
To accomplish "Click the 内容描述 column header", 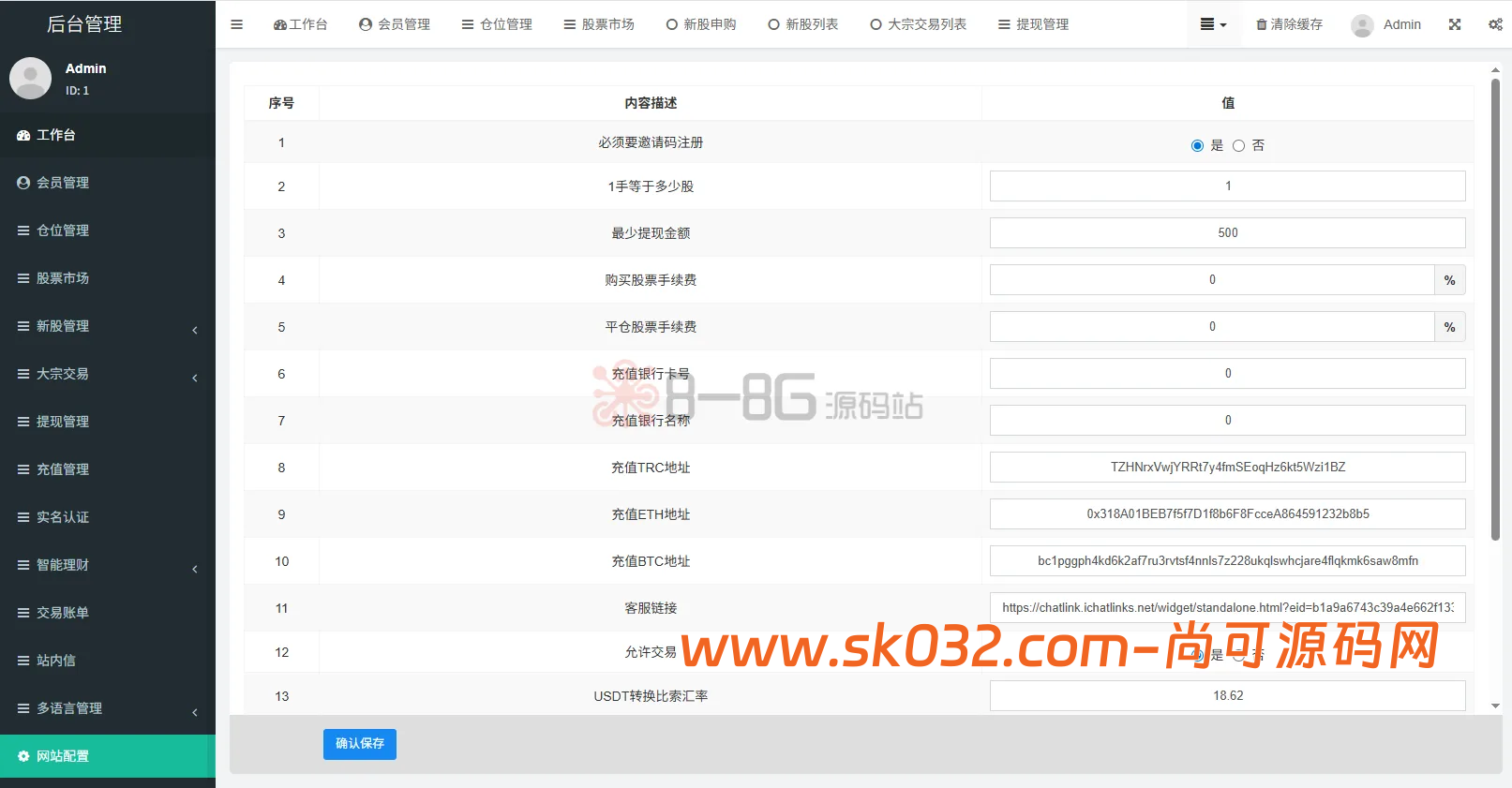I will click(651, 103).
